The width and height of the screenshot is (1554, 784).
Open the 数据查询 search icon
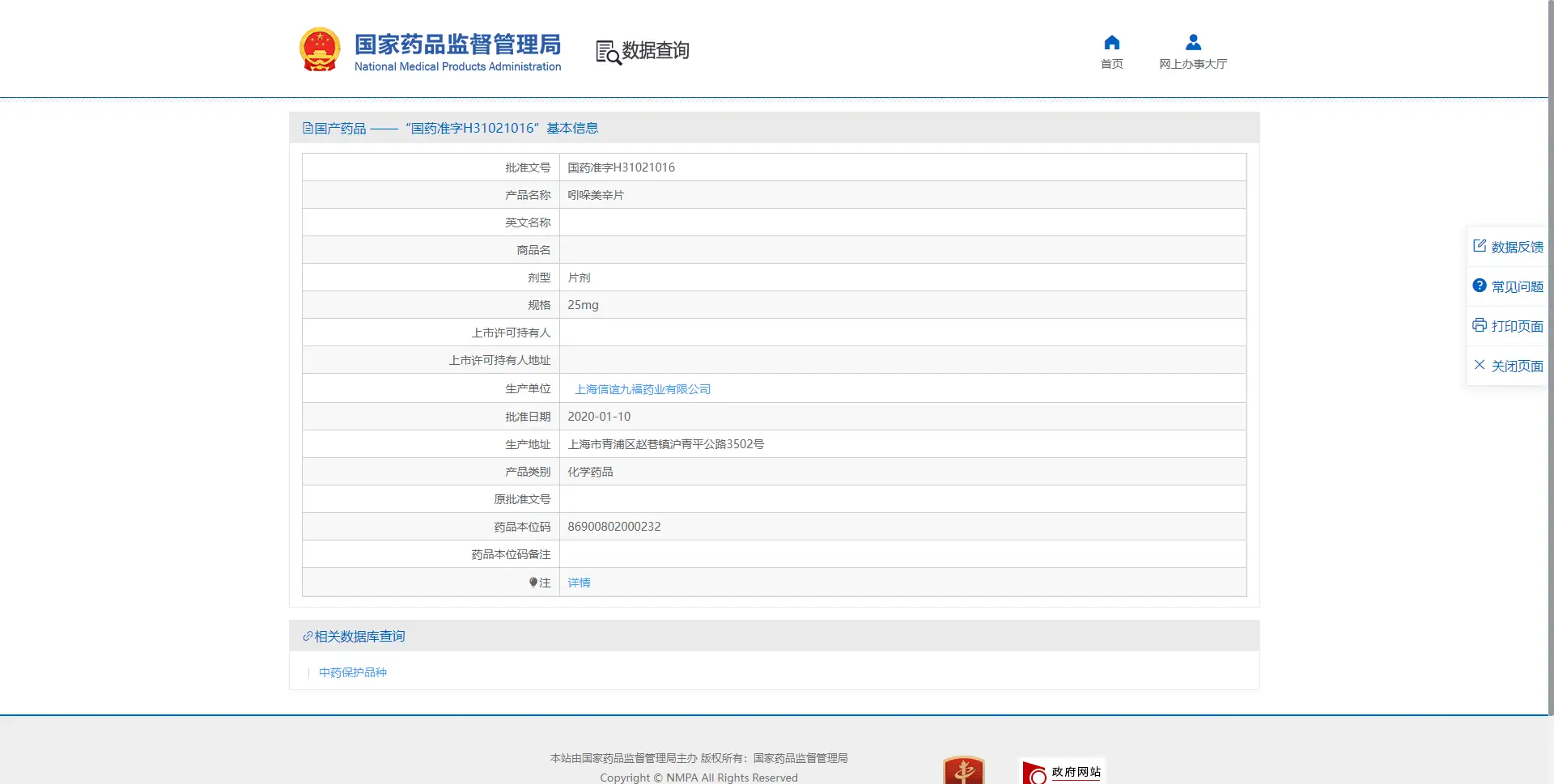(x=605, y=51)
